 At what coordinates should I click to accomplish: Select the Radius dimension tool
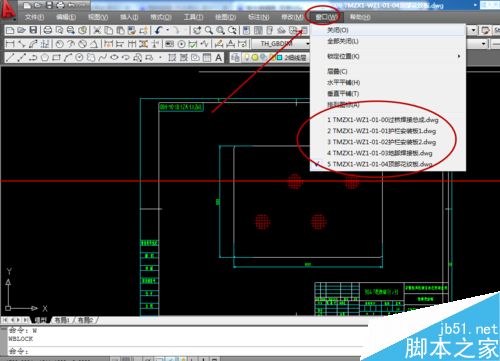(60, 44)
